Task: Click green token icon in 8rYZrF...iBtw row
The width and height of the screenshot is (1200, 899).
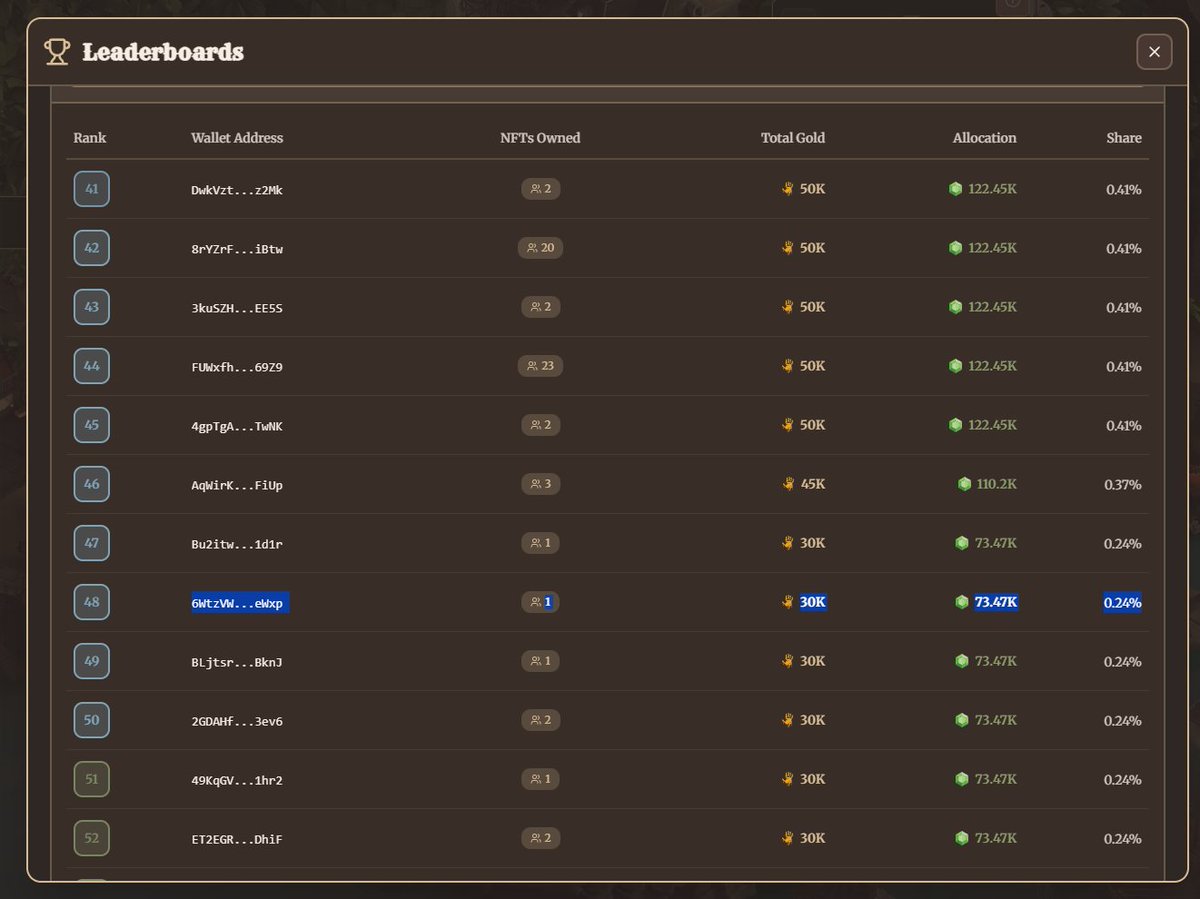Action: pos(955,248)
